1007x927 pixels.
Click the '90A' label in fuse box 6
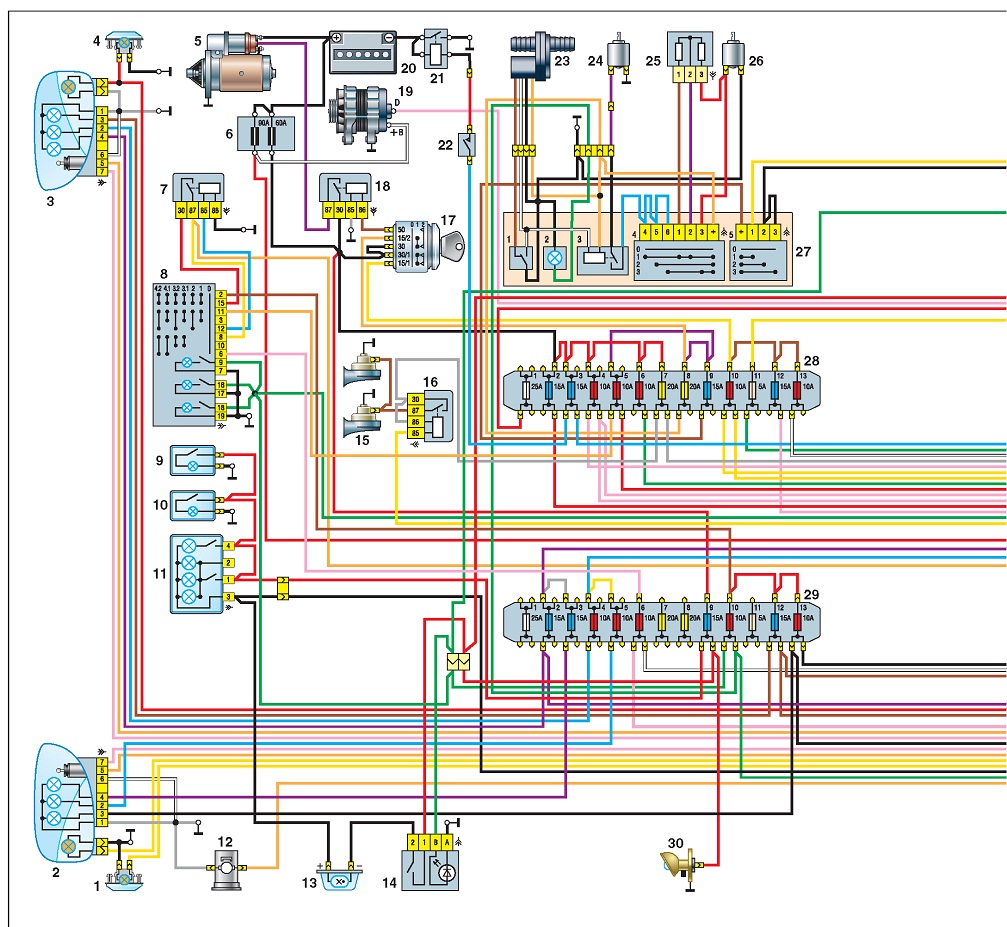264,122
